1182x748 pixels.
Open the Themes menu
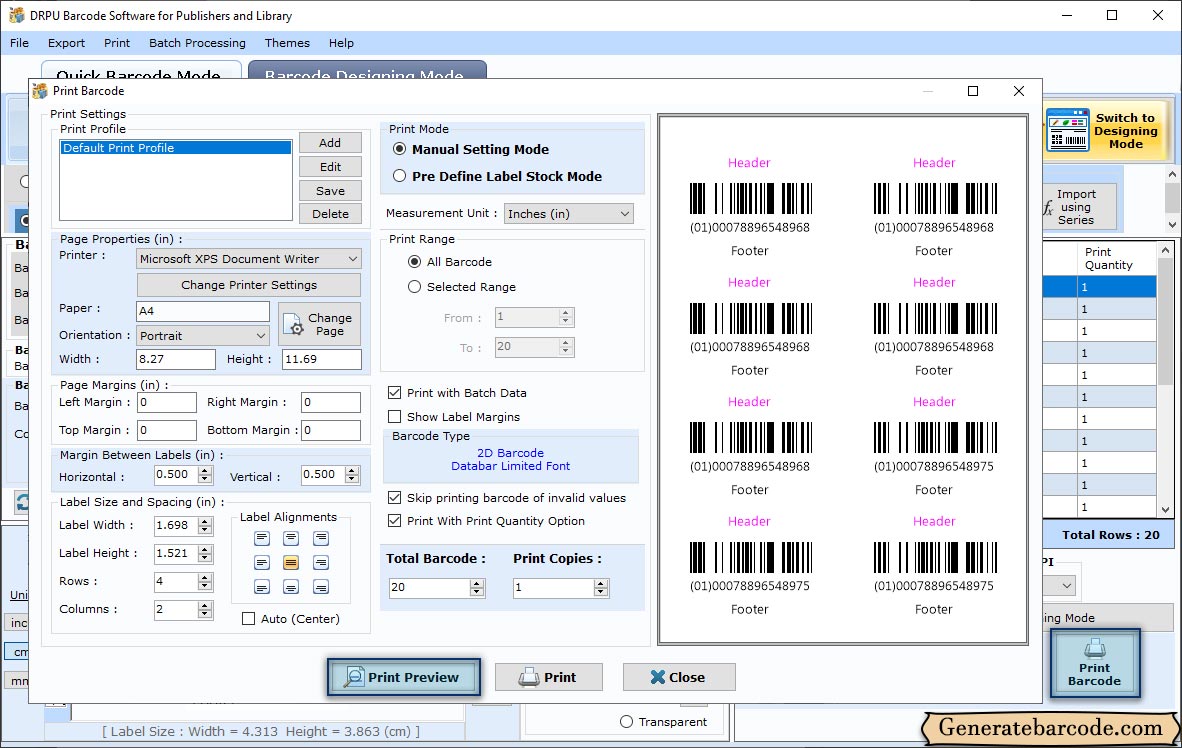pos(287,43)
